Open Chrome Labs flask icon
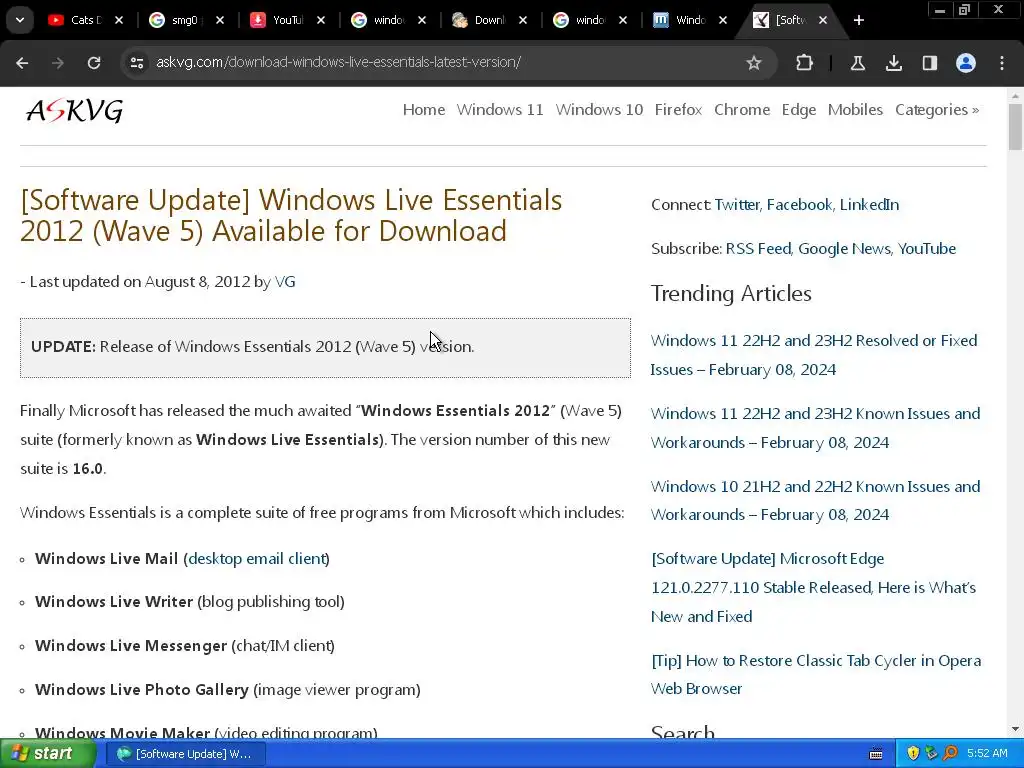This screenshot has height=768, width=1024. point(857,63)
